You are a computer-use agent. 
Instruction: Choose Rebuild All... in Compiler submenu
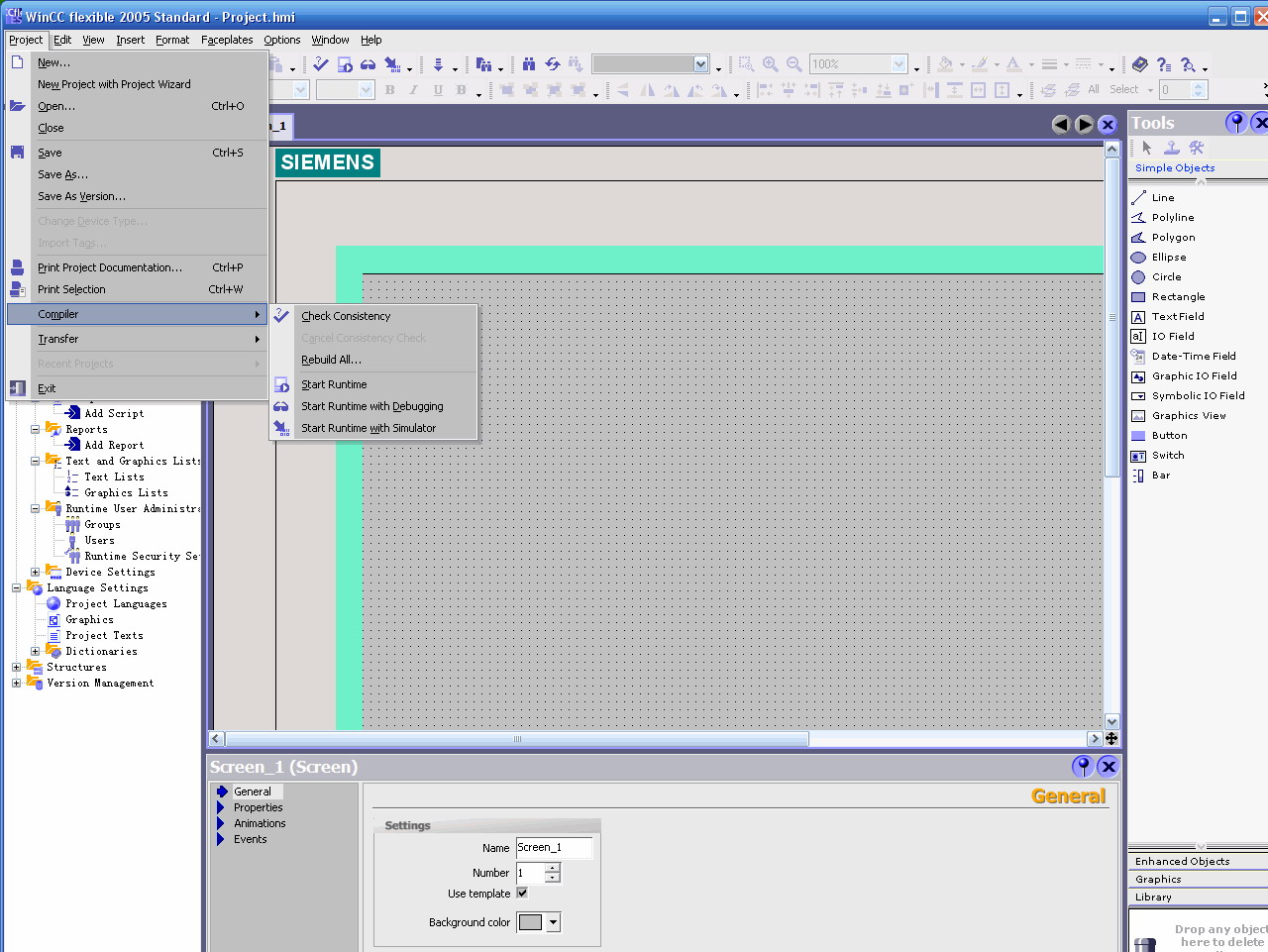pos(374,360)
